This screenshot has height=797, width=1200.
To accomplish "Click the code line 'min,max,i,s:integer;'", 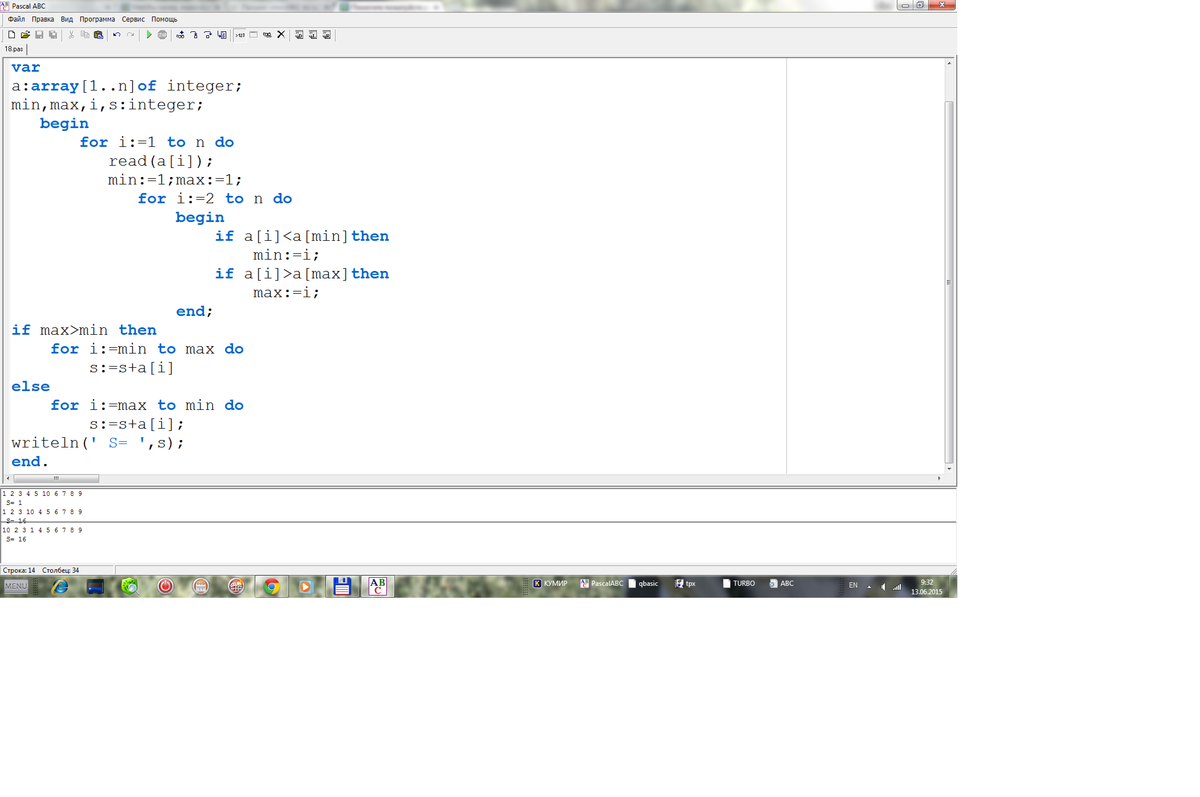I will coord(107,105).
